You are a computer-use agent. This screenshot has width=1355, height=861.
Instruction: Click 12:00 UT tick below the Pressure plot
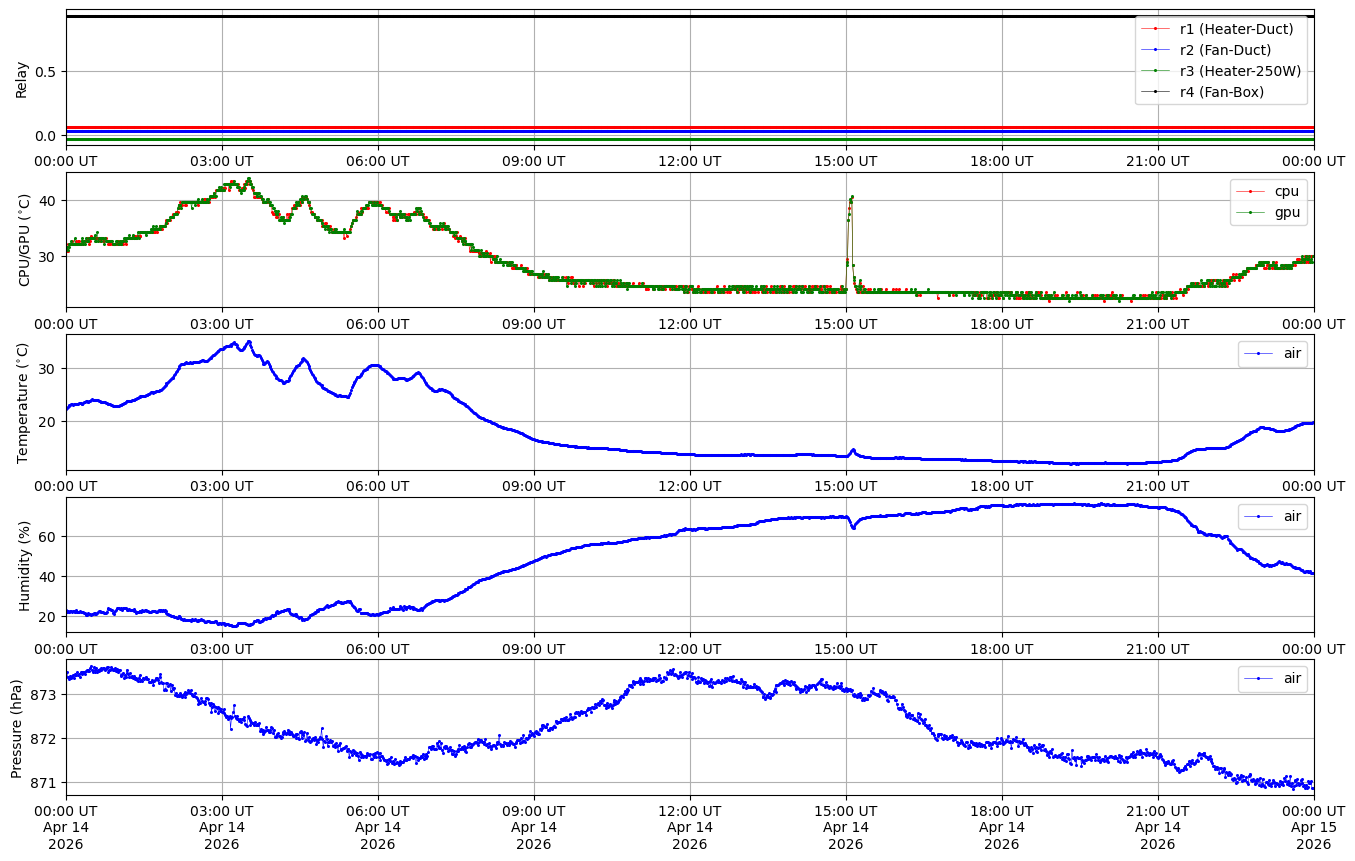[689, 810]
